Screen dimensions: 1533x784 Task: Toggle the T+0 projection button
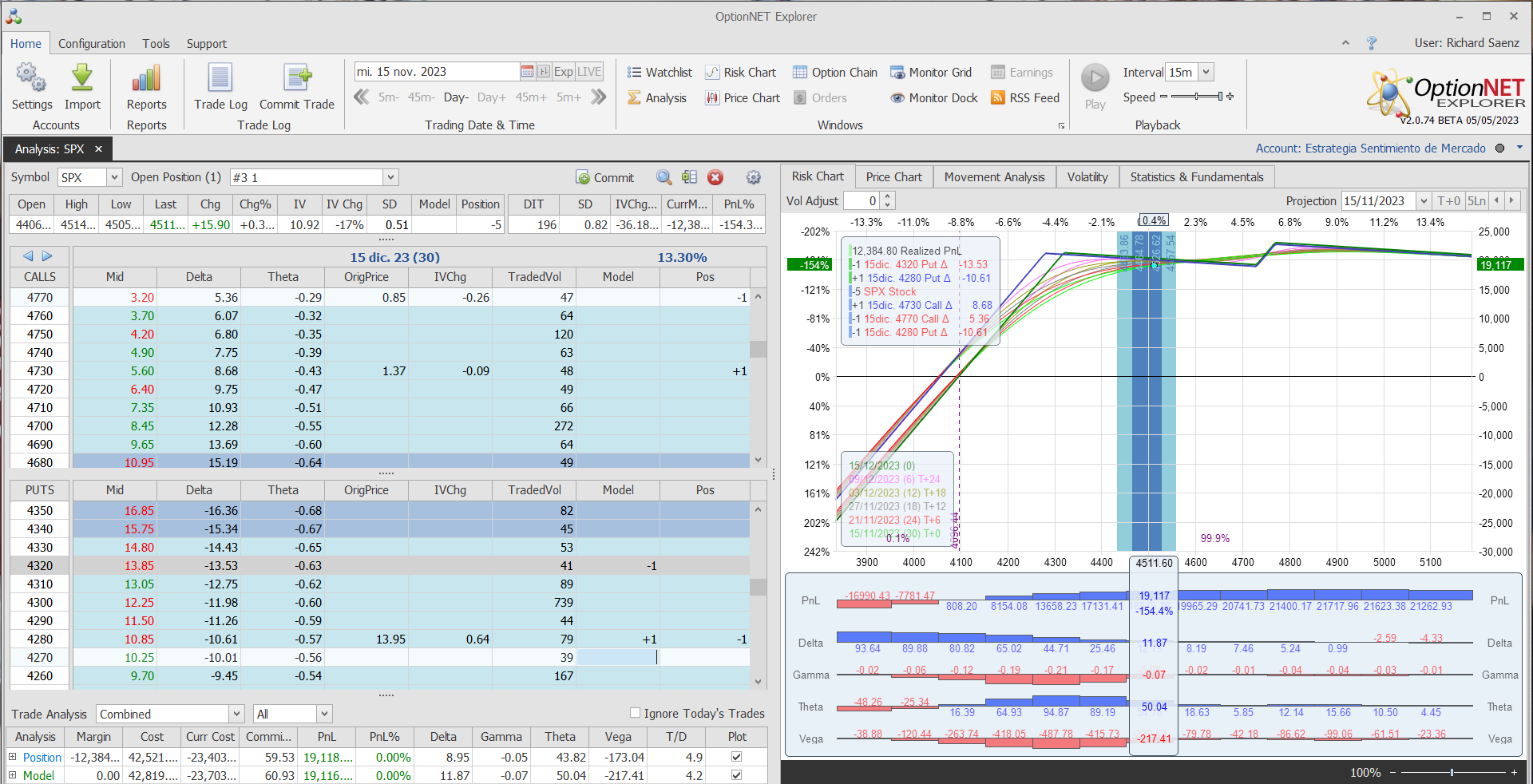[x=1448, y=201]
